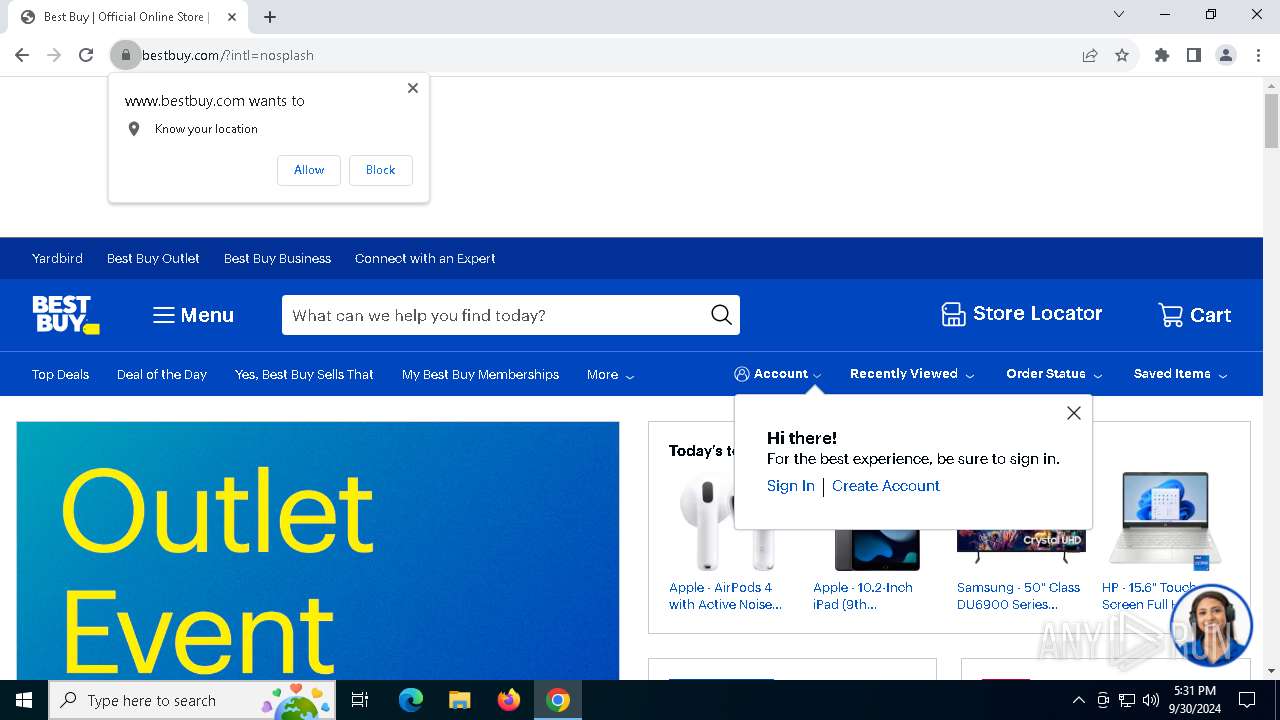The image size is (1280, 720).
Task: Open the live chat agent avatar
Action: [x=1210, y=625]
